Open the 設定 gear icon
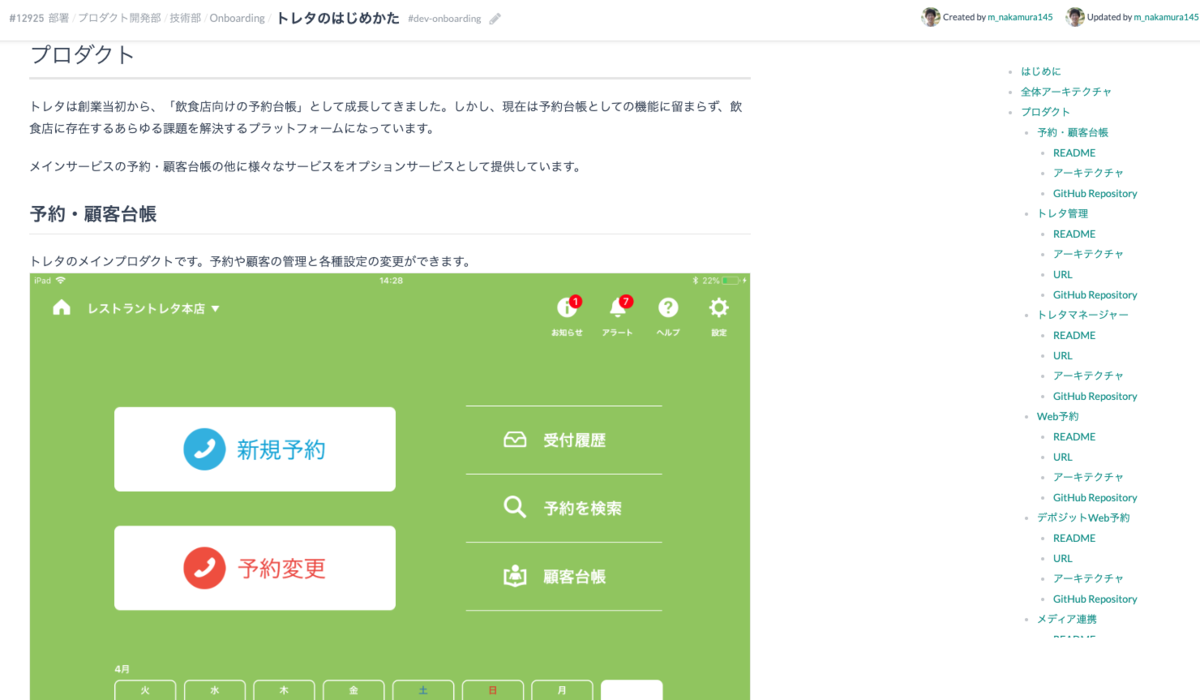This screenshot has height=700, width=1200. coord(719,308)
